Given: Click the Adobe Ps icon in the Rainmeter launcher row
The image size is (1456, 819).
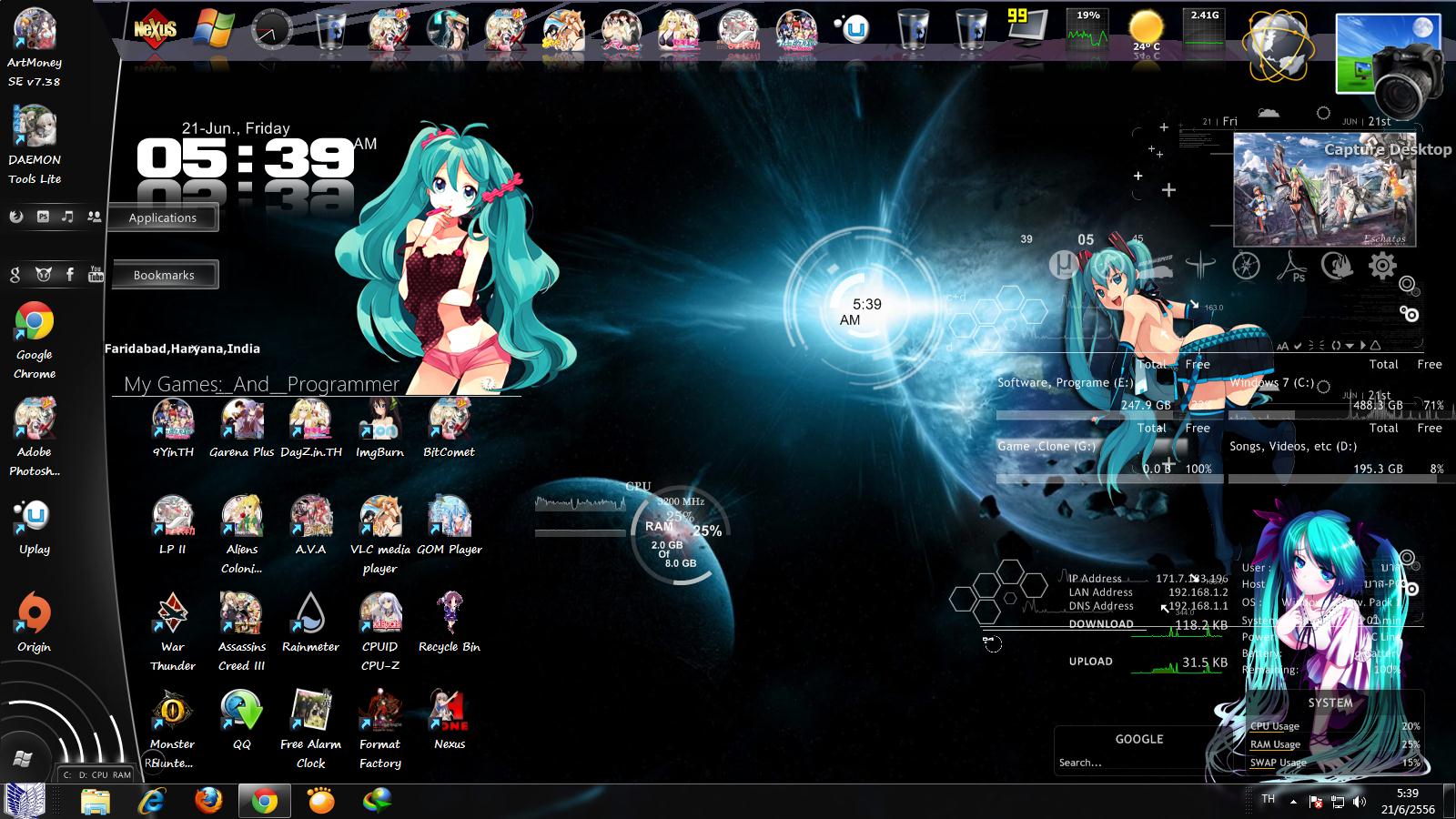Looking at the screenshot, I should (x=1292, y=266).
